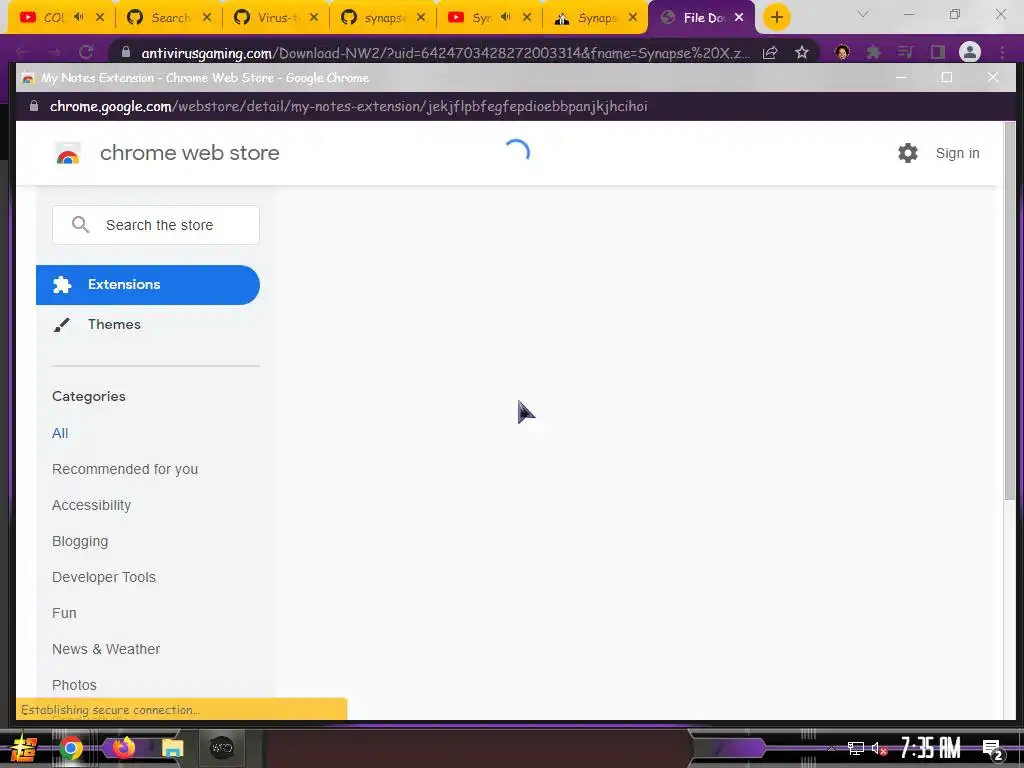Viewport: 1024px width, 768px height.
Task: Open the Accessibility category
Action: click(91, 505)
